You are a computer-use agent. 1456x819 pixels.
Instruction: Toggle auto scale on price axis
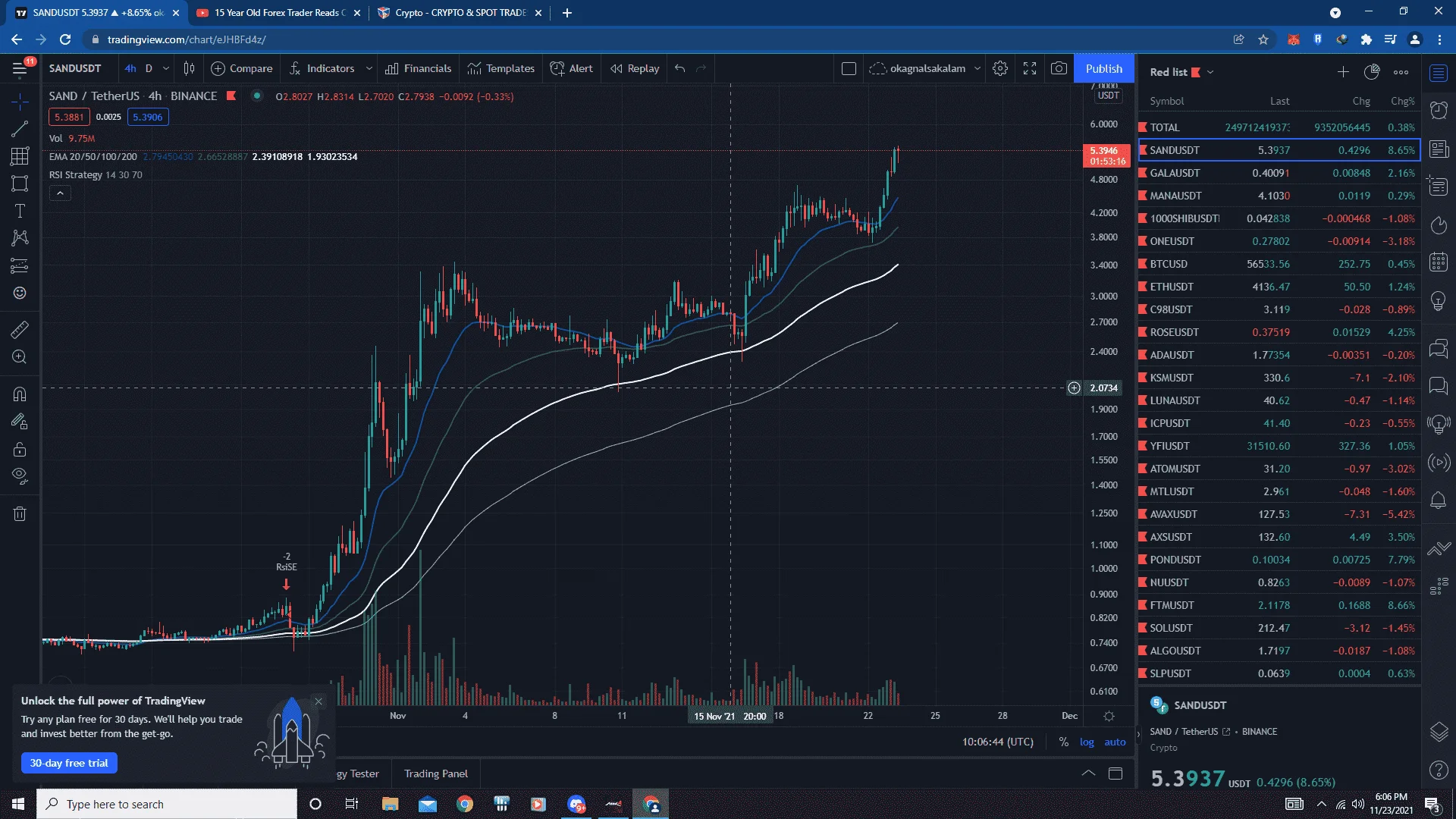pyautogui.click(x=1115, y=742)
